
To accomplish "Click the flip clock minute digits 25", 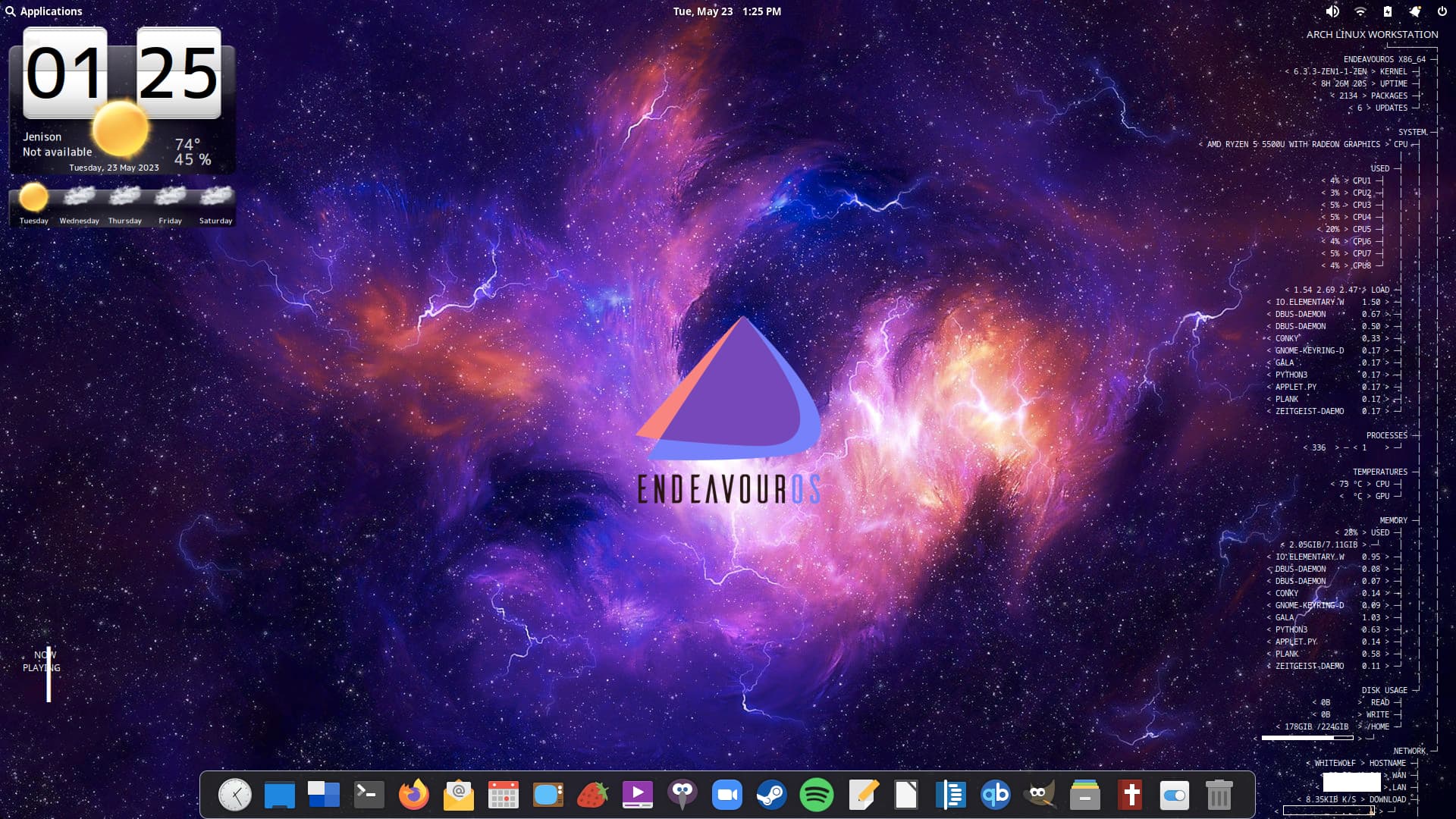I will pos(179,74).
